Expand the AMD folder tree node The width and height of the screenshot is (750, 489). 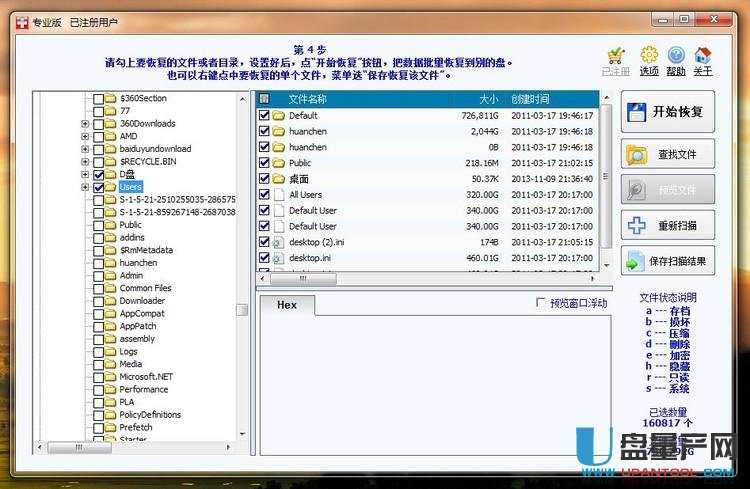85,136
